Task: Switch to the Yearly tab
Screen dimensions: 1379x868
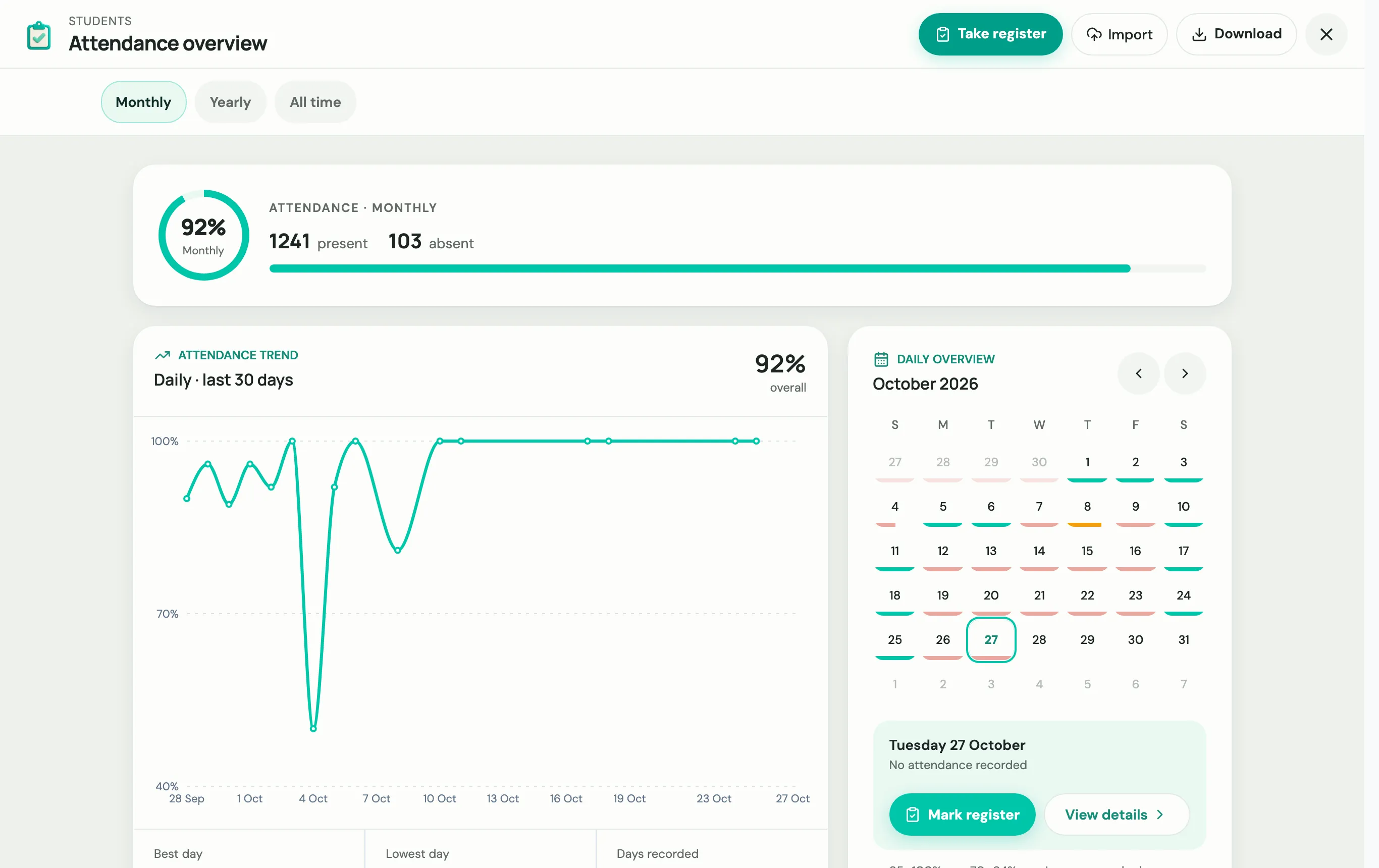Action: click(230, 102)
